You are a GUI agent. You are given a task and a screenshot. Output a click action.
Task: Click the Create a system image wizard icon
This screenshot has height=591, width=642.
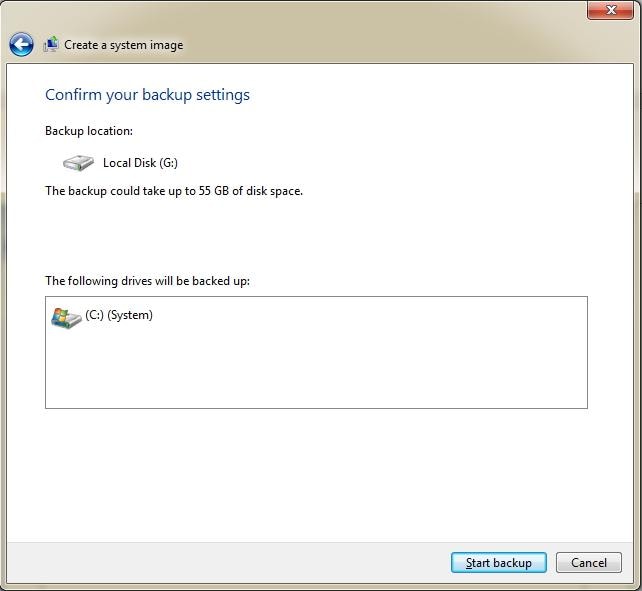coord(51,44)
